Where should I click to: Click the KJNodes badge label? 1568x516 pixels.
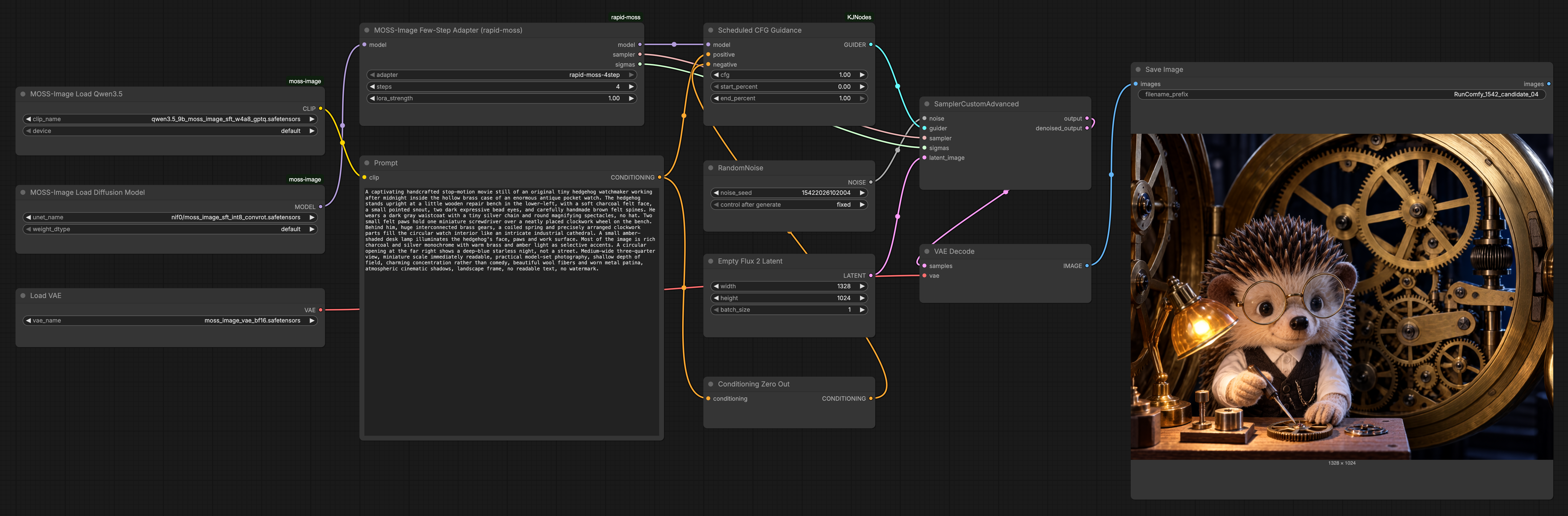pyautogui.click(x=859, y=17)
